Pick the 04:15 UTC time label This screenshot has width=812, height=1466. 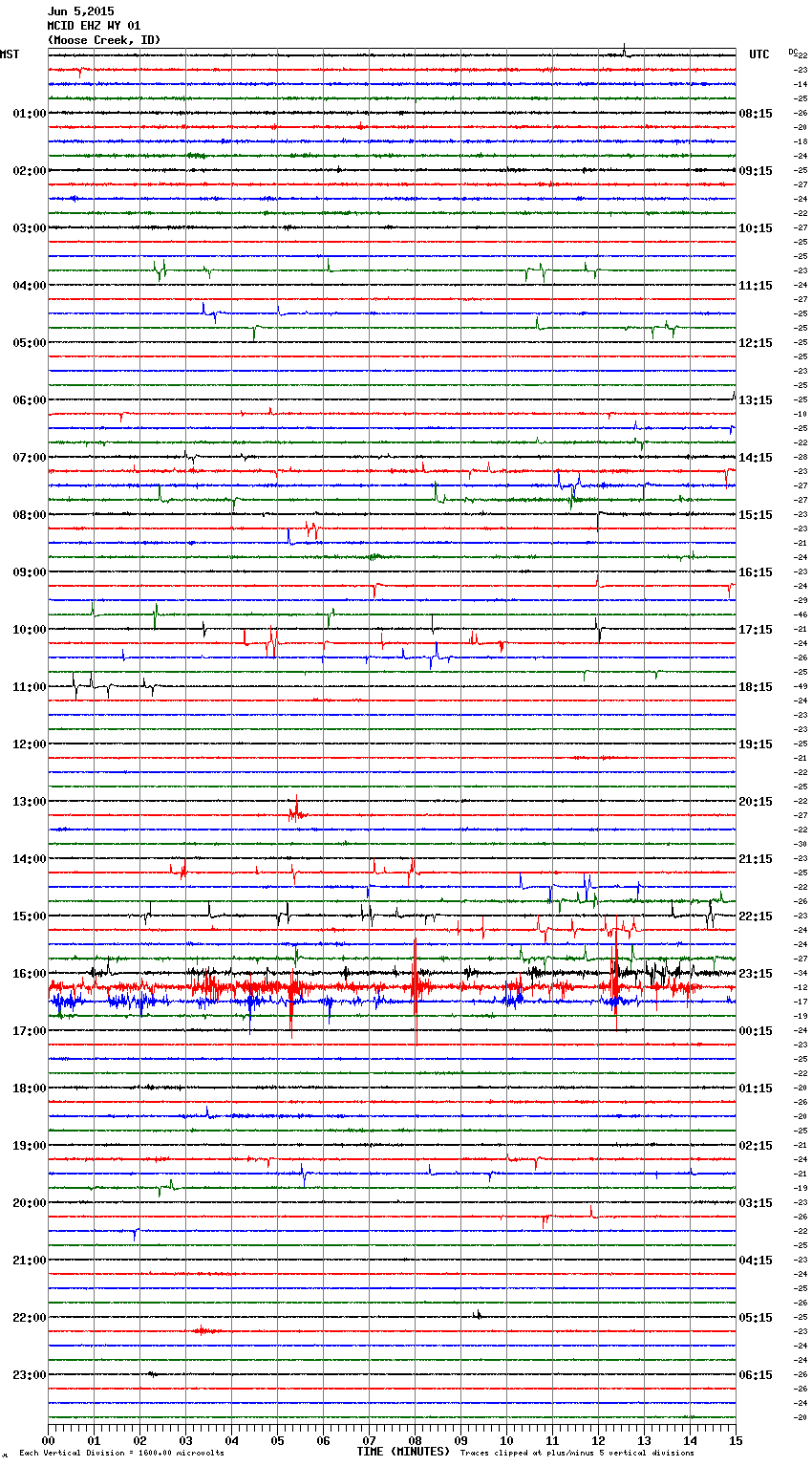pos(756,1261)
